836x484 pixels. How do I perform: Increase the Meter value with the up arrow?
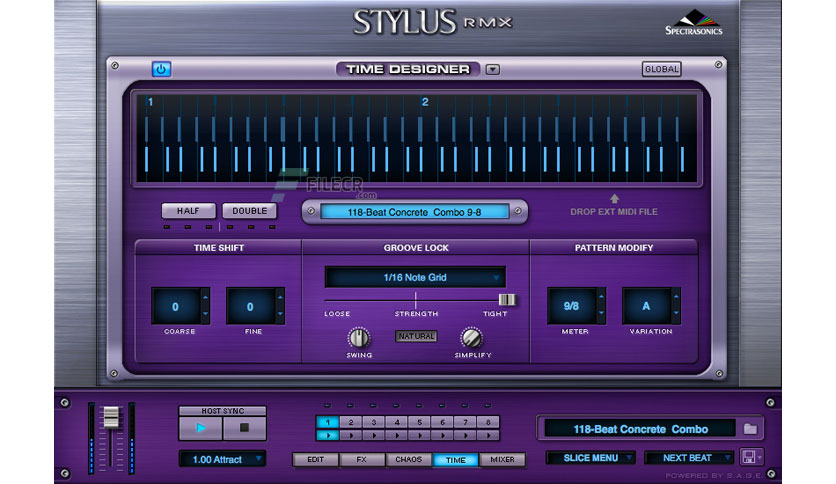click(x=601, y=296)
